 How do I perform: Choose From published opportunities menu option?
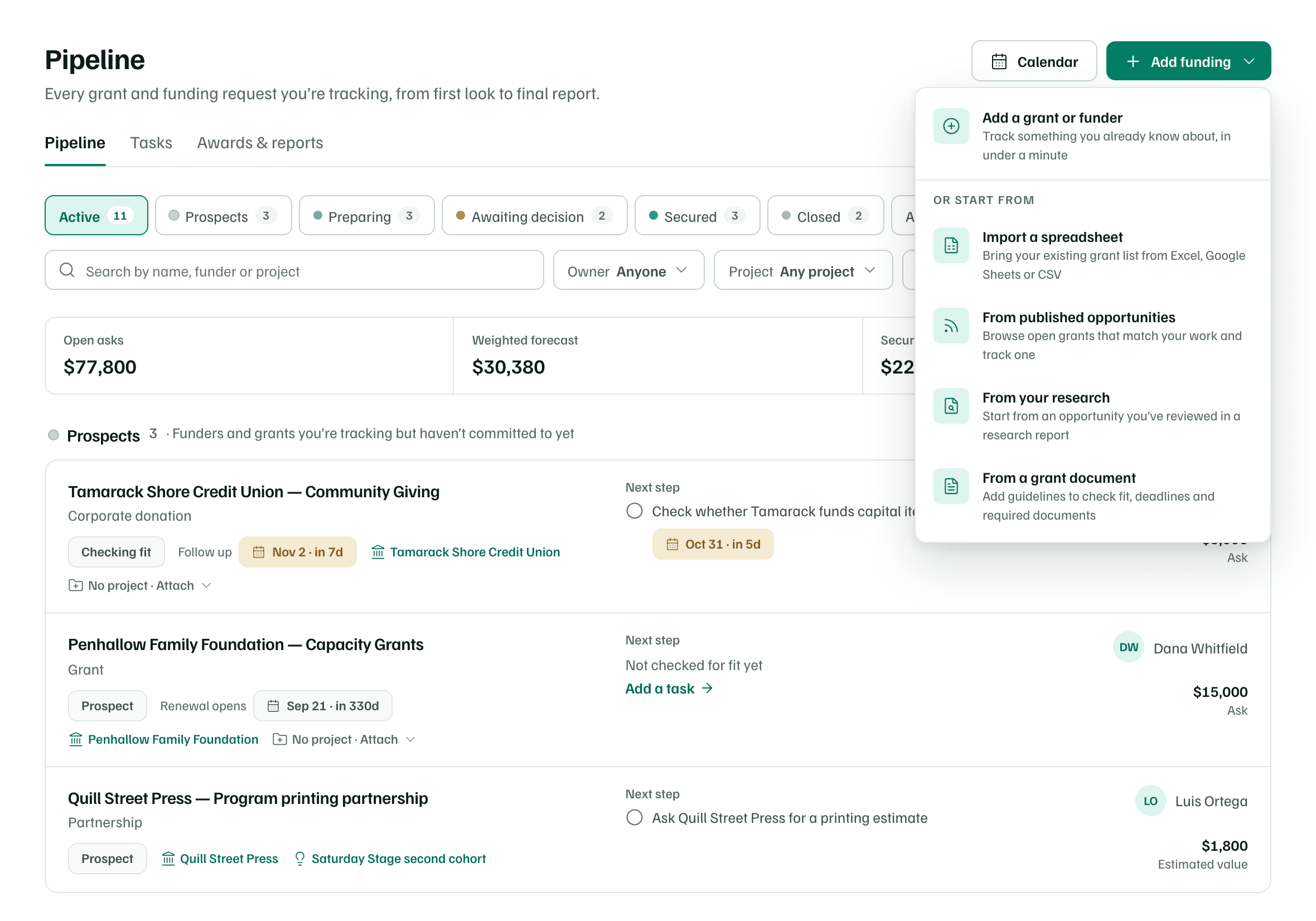pyautogui.click(x=1092, y=335)
